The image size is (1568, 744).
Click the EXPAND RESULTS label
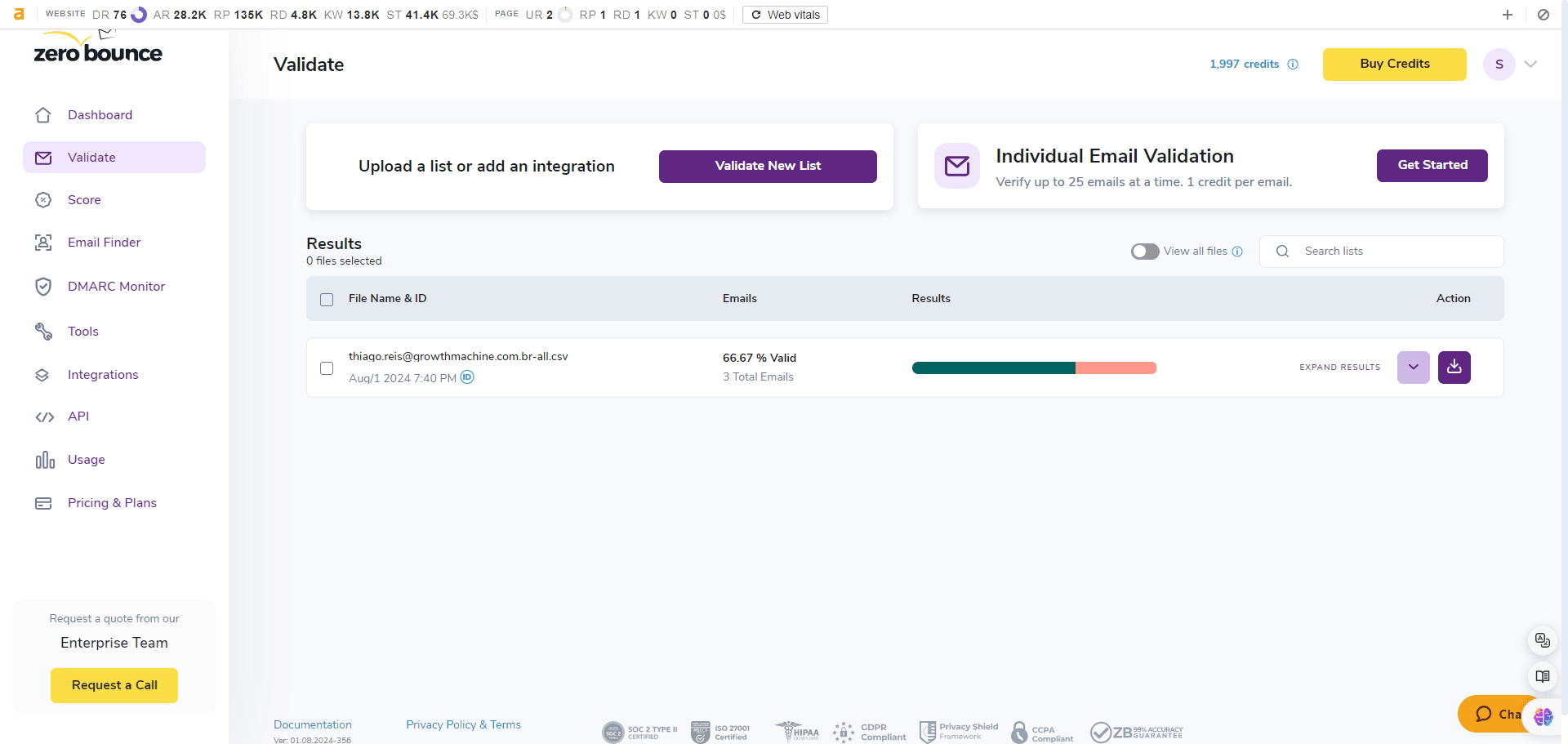(1340, 368)
